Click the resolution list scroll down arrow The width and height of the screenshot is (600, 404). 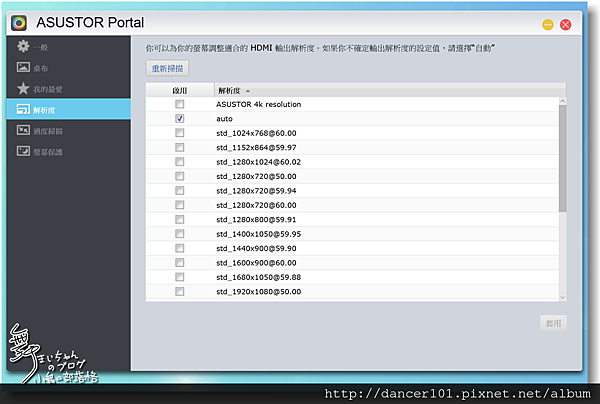coord(562,297)
